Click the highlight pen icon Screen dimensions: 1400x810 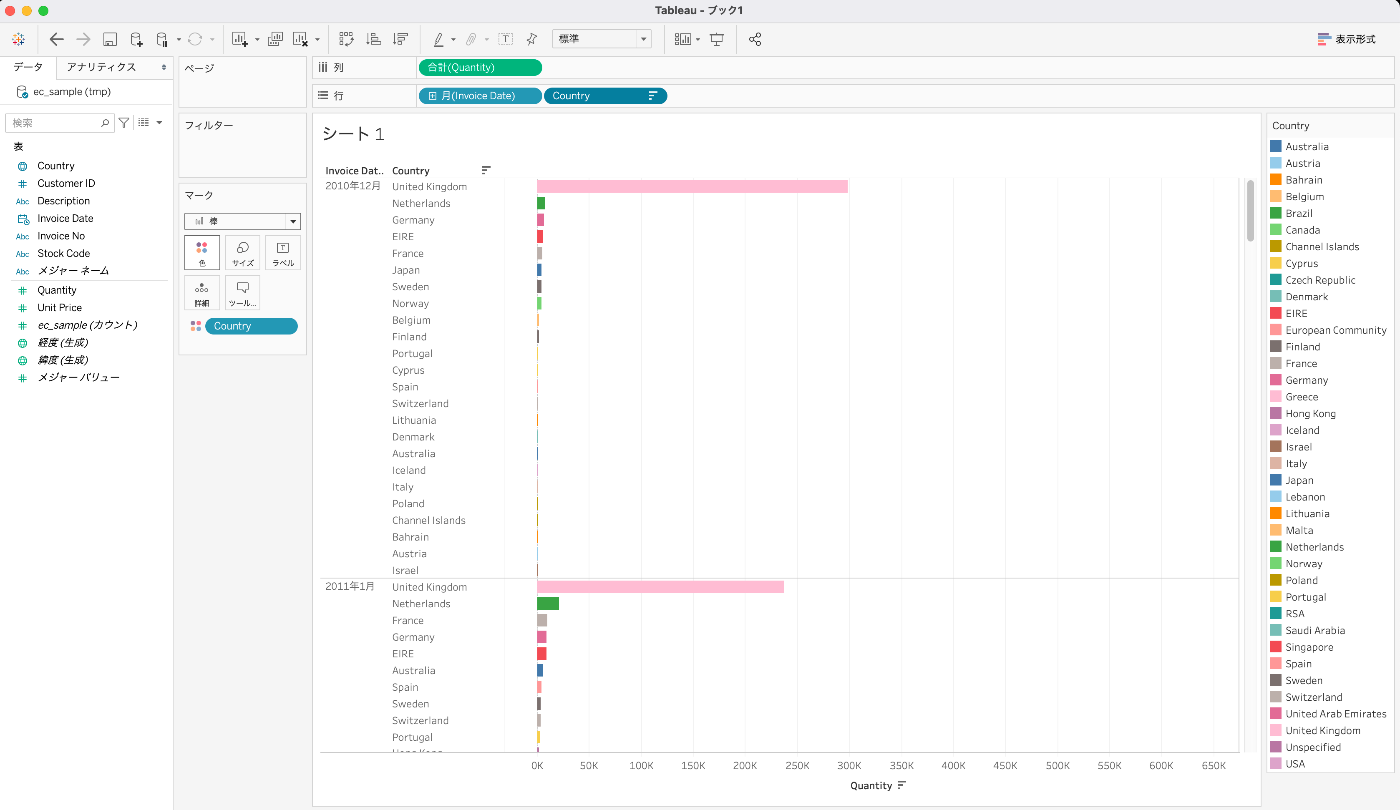coord(438,39)
